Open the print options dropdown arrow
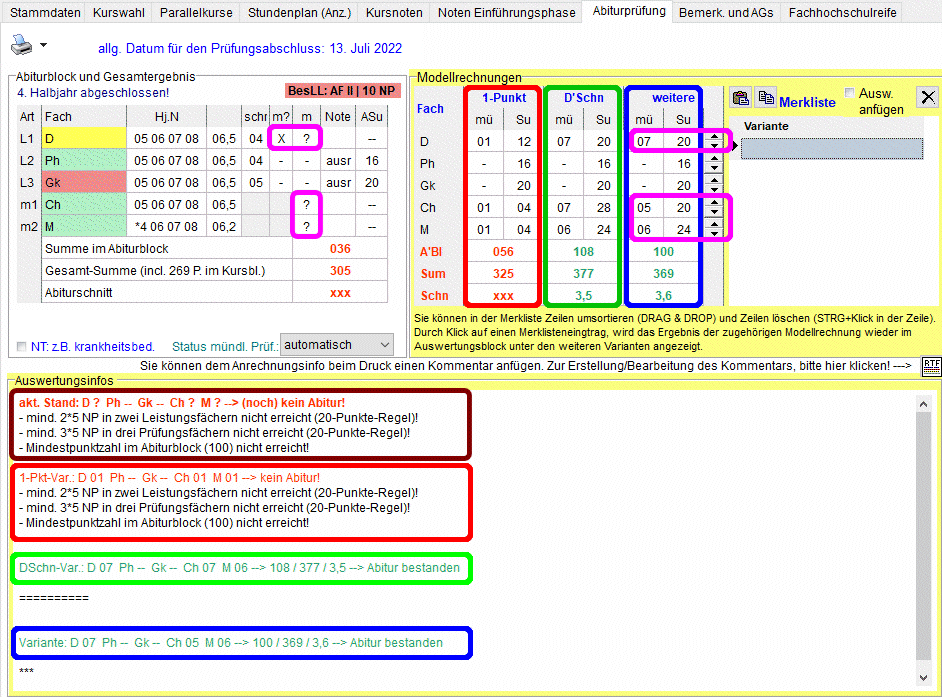The width and height of the screenshot is (942, 697). [43, 47]
